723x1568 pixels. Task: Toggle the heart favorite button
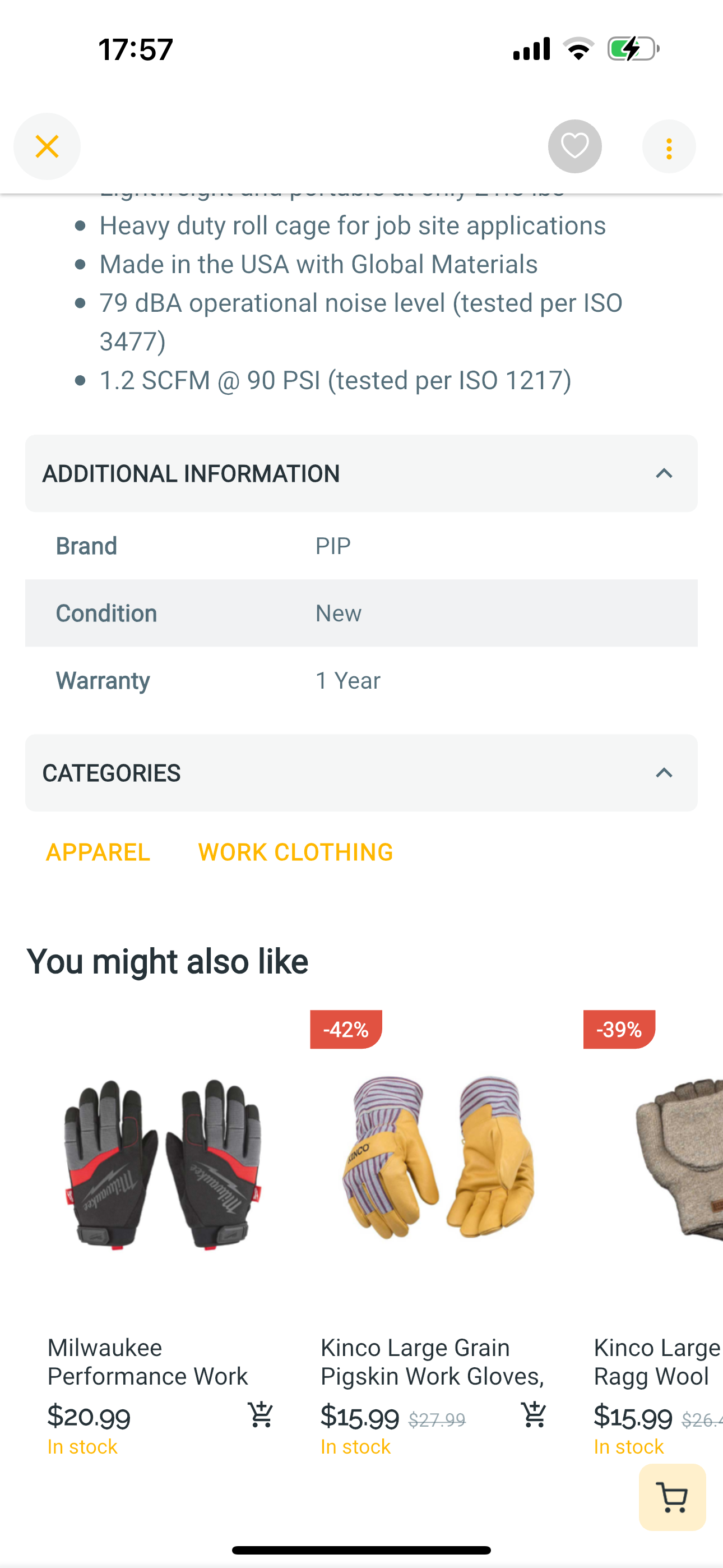574,147
